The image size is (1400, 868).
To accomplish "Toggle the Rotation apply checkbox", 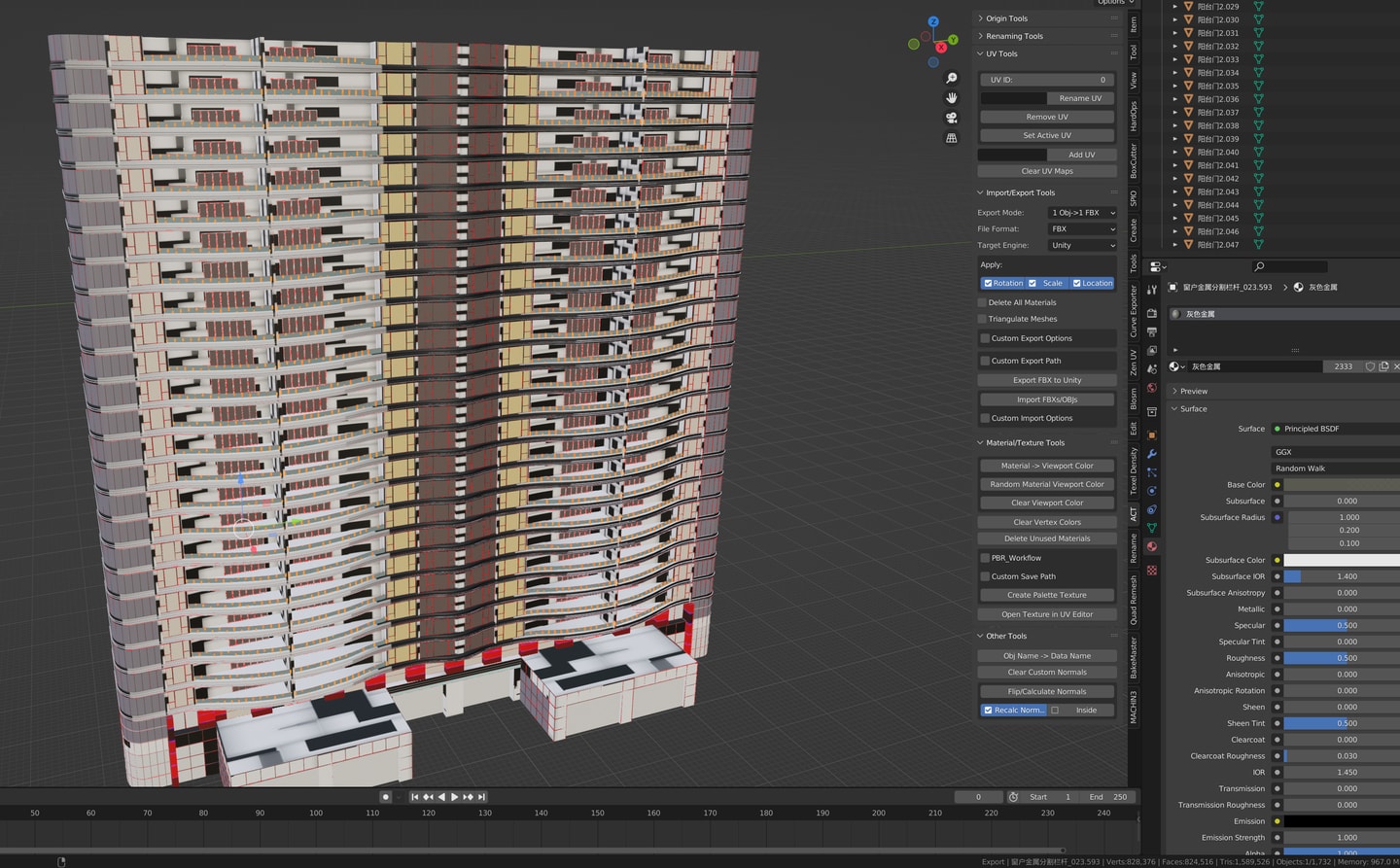I will coord(988,284).
